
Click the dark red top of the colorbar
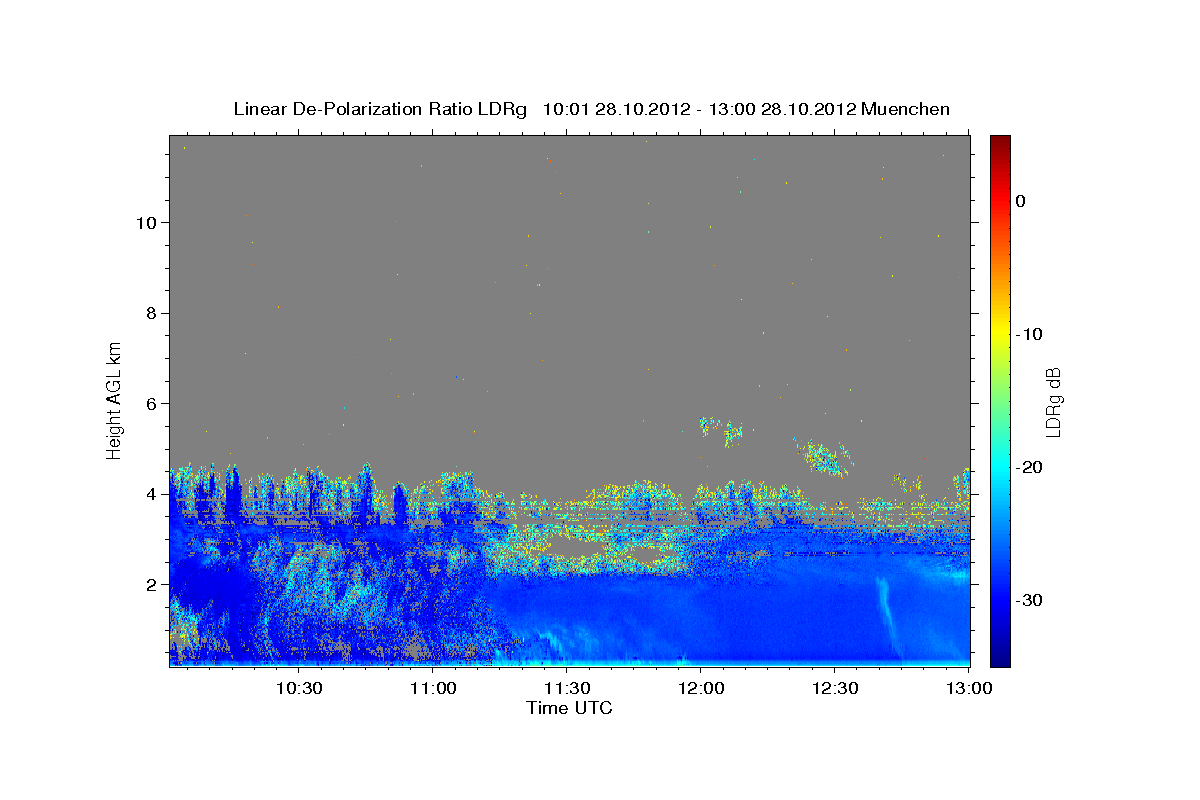point(1000,145)
